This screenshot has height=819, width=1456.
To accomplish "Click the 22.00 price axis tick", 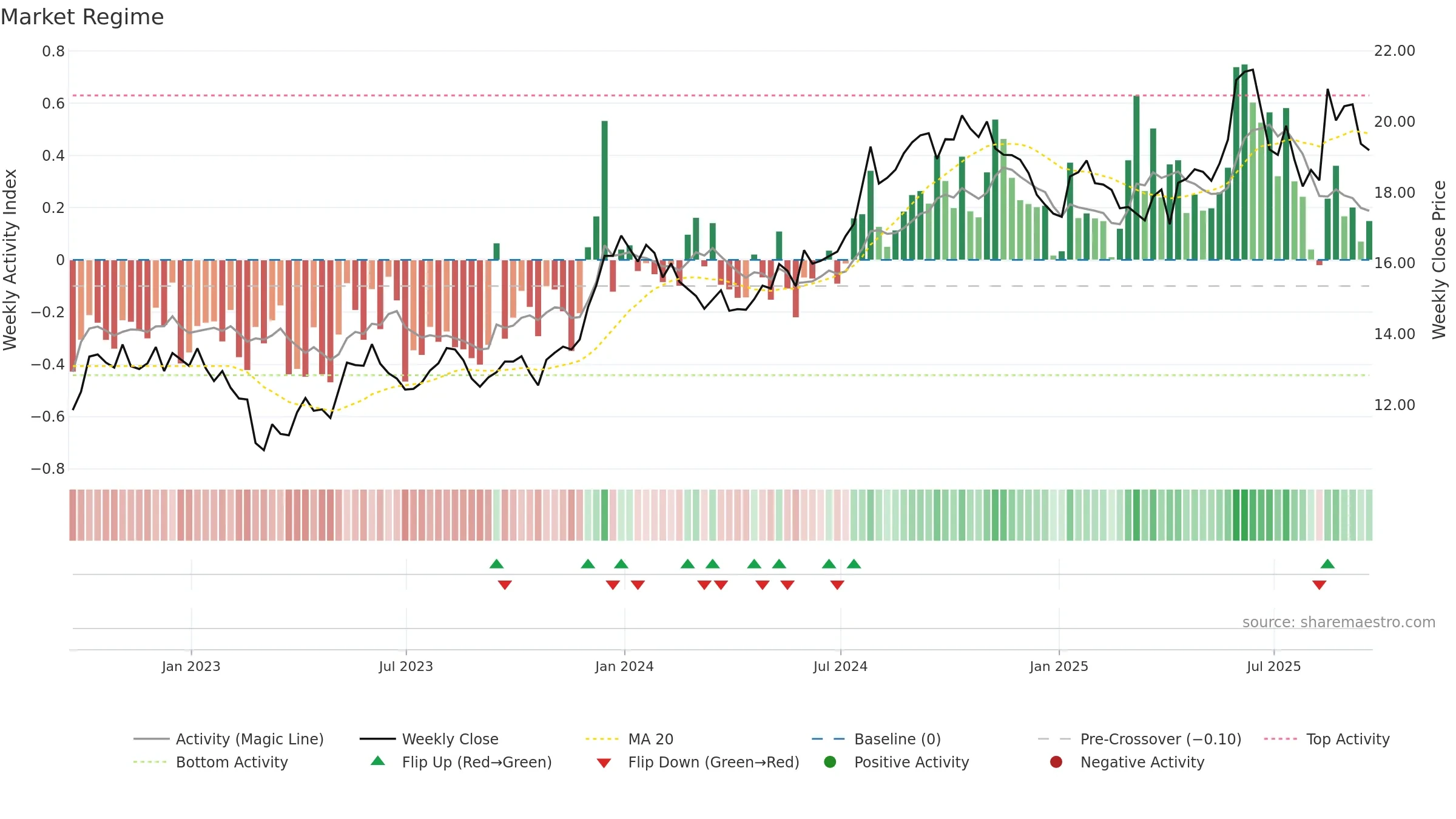I will (x=1394, y=51).
